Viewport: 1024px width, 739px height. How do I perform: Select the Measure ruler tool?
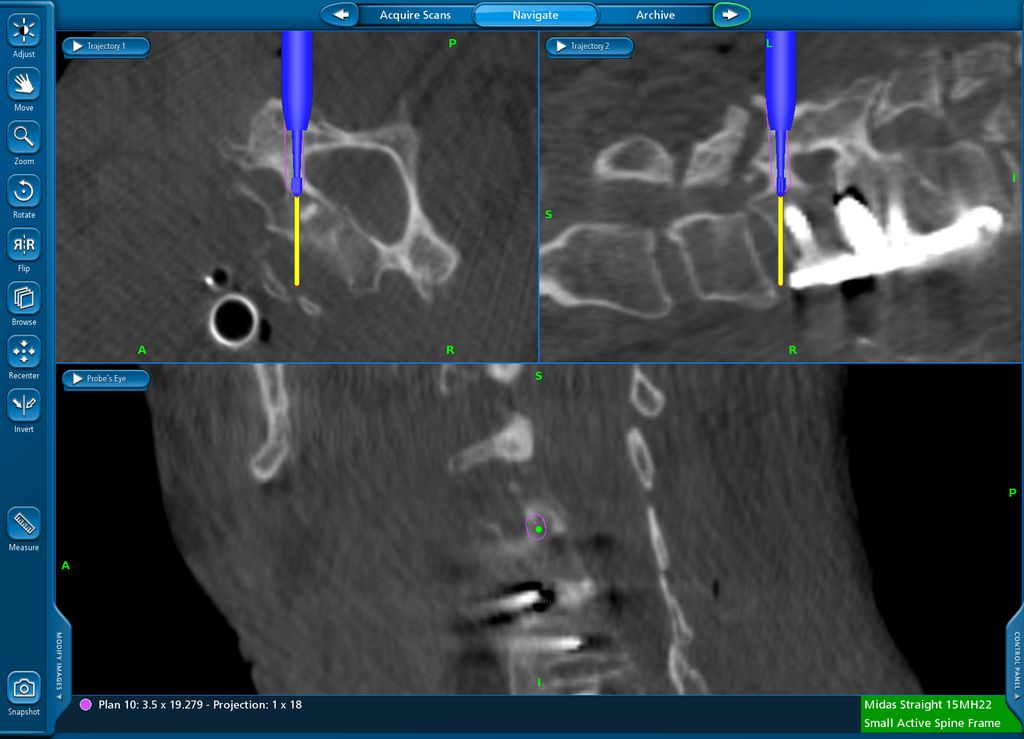pos(24,523)
